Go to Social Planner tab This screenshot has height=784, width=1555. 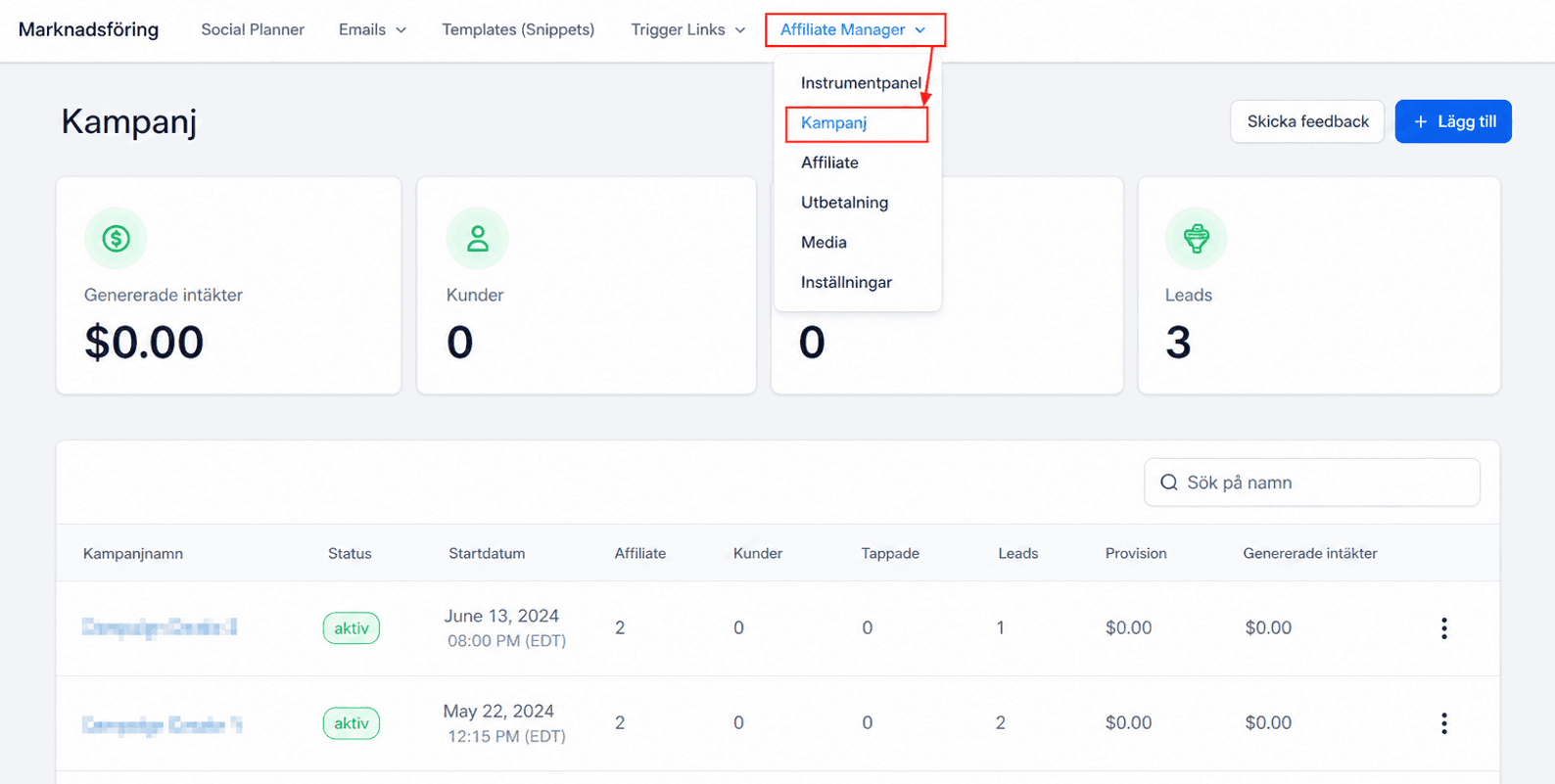pos(253,29)
